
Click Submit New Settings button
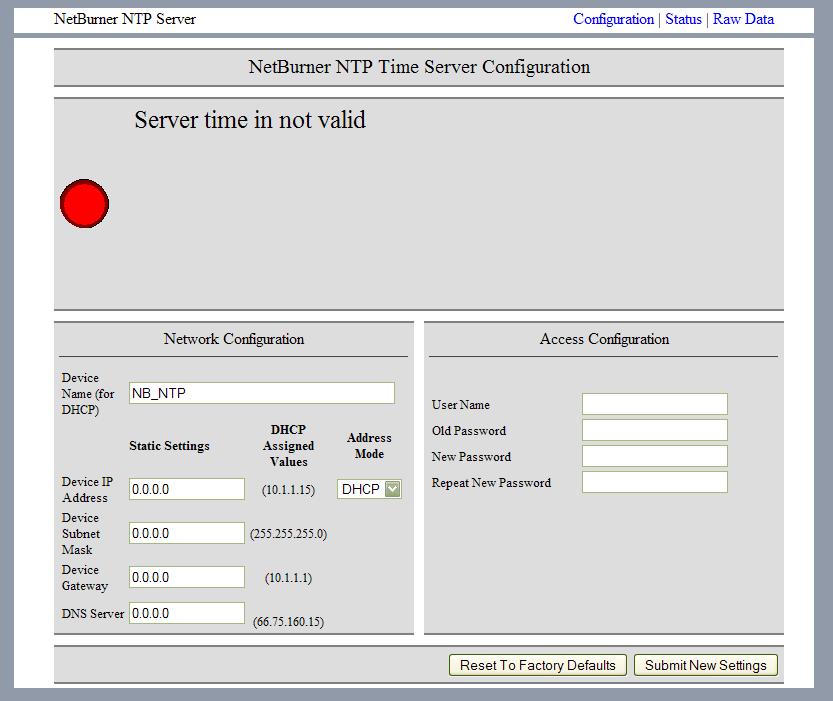[706, 665]
